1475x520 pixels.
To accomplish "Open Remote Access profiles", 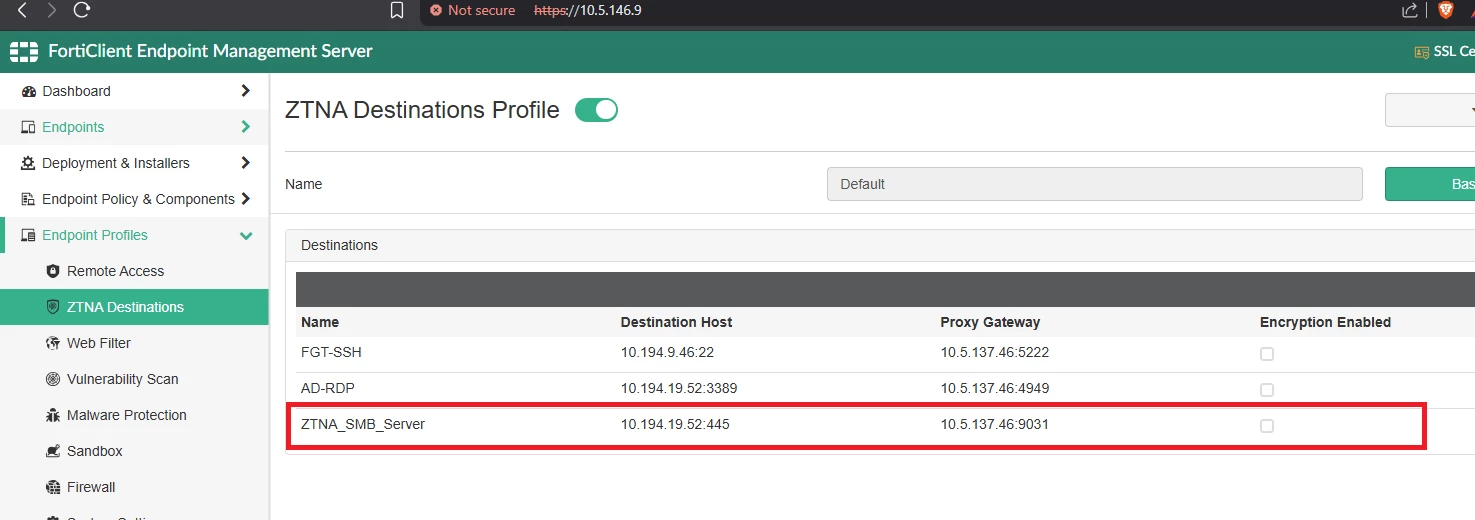I will click(x=115, y=271).
